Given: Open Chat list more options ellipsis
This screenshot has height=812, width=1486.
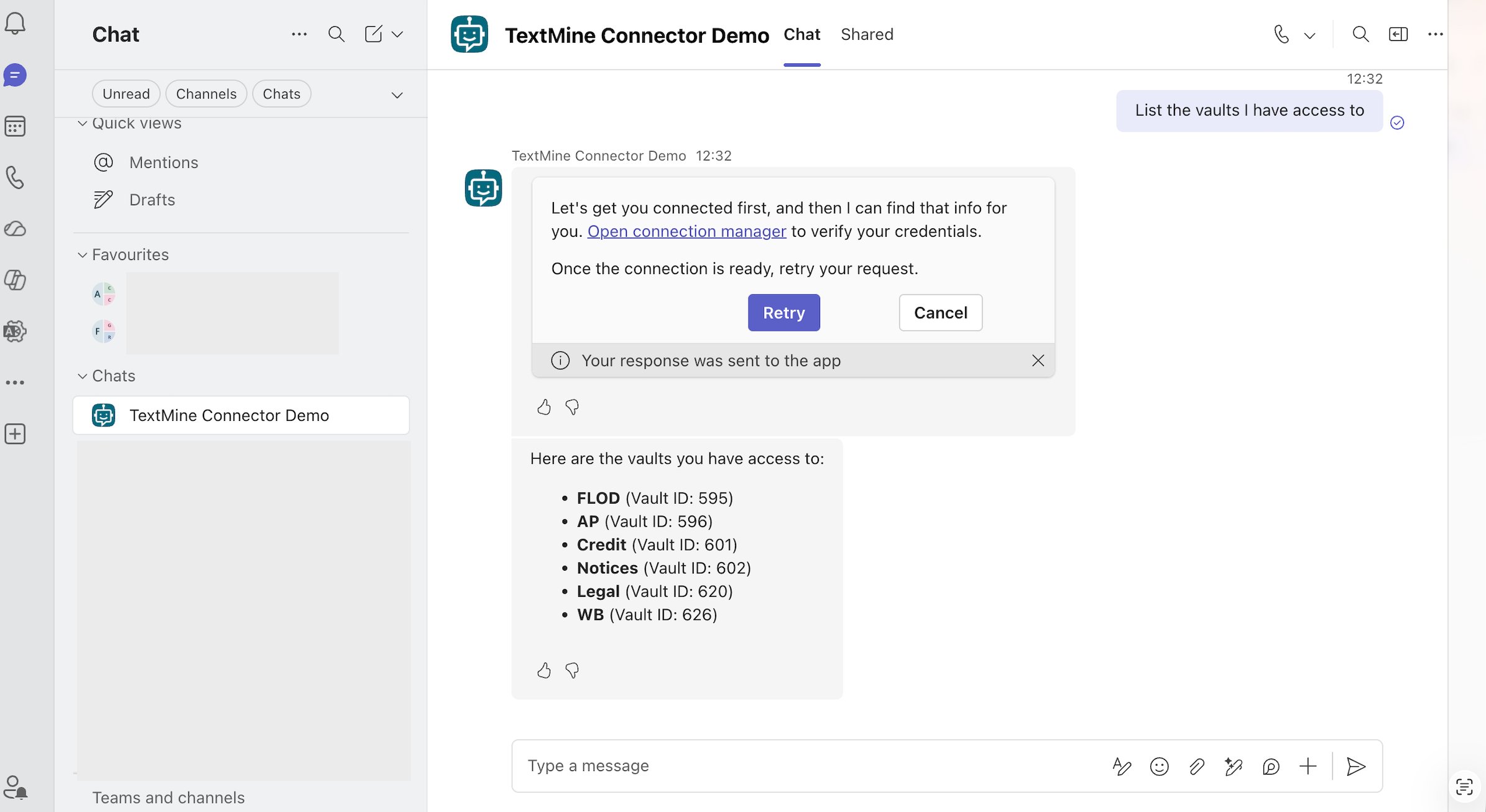Looking at the screenshot, I should [299, 34].
